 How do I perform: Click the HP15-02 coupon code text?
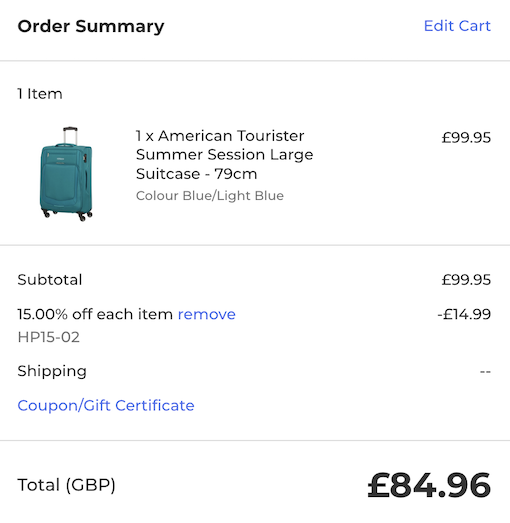pyautogui.click(x=49, y=337)
